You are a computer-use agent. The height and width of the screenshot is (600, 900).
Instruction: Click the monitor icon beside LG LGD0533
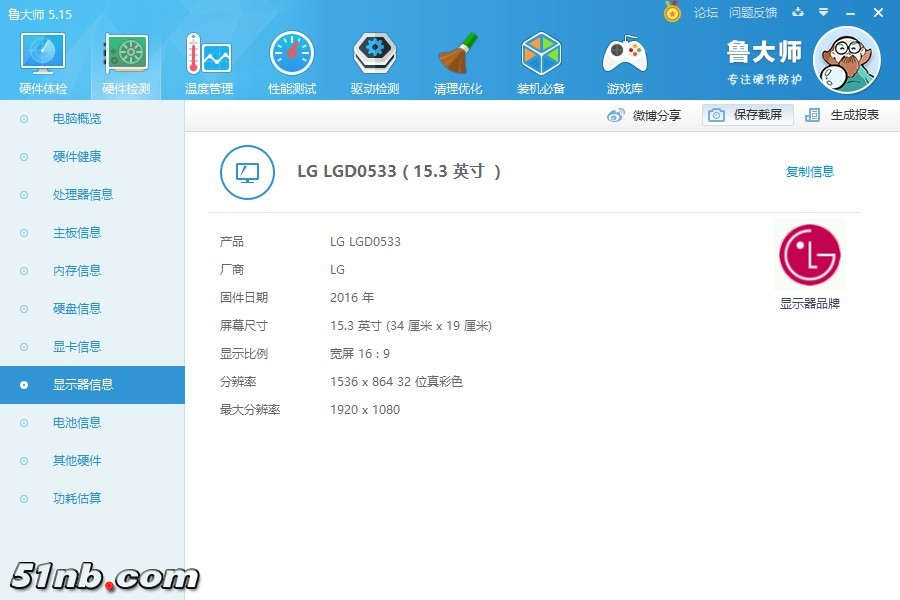pyautogui.click(x=247, y=172)
